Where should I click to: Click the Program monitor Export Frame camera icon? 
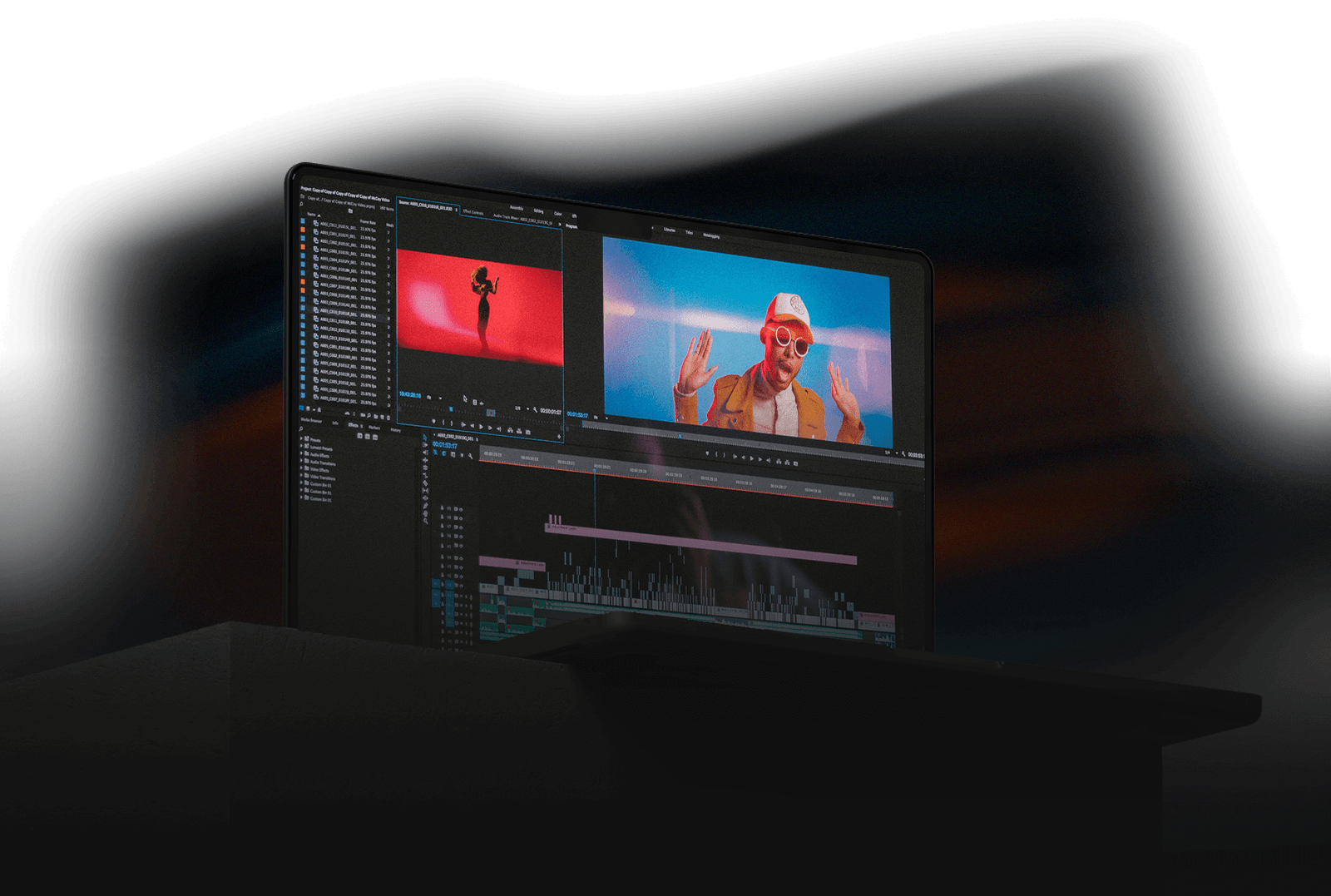tap(795, 463)
